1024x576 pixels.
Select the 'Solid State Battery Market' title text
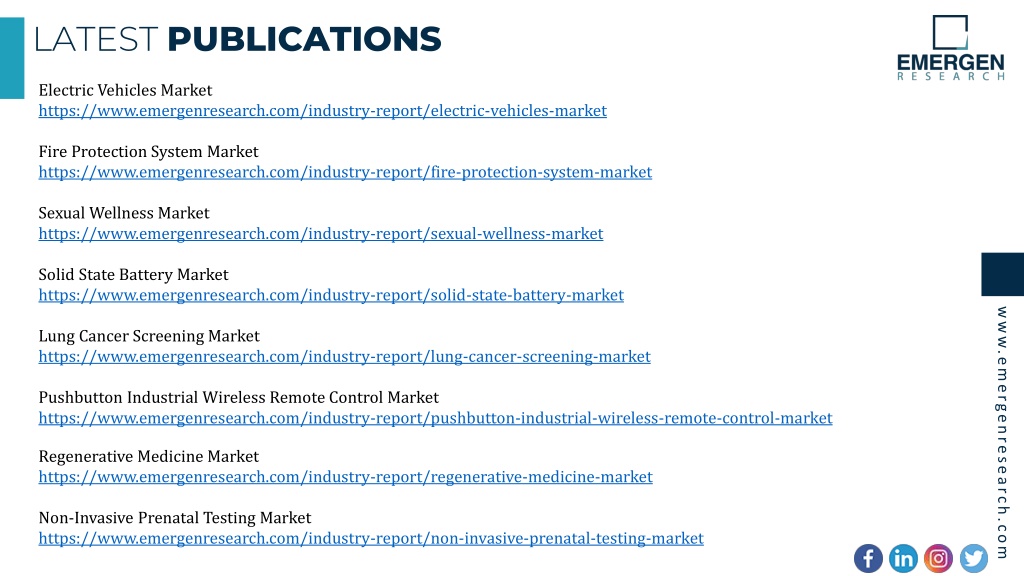tap(133, 274)
